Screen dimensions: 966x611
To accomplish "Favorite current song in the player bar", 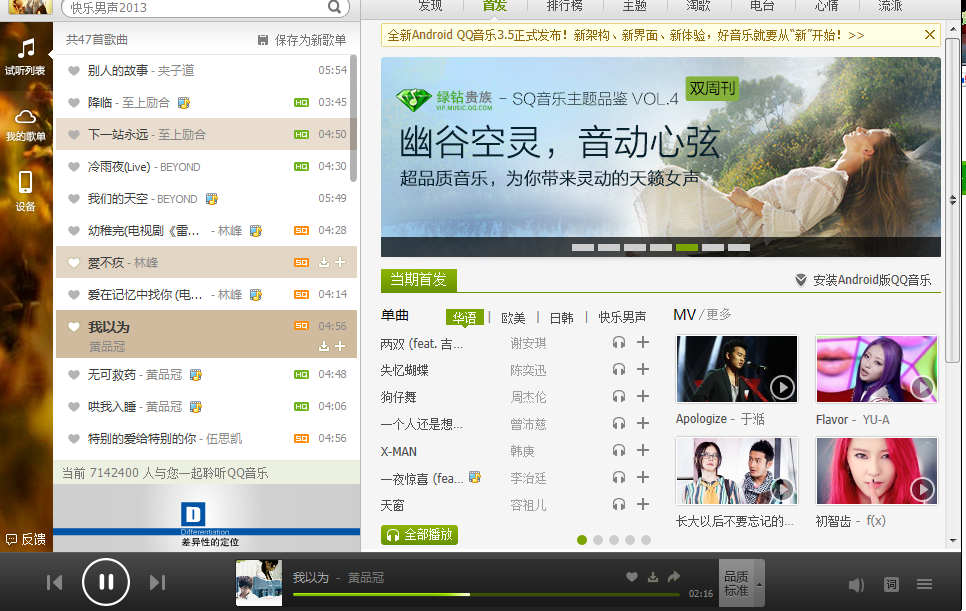I will coord(632,577).
